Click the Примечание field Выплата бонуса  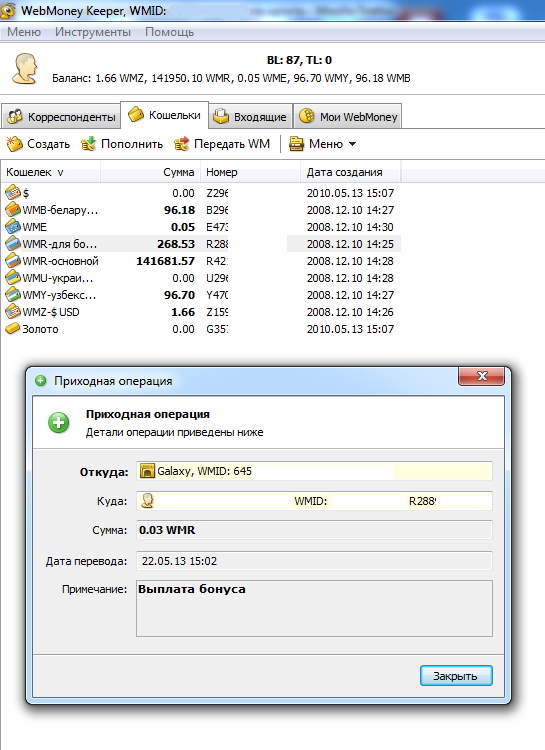[x=314, y=608]
